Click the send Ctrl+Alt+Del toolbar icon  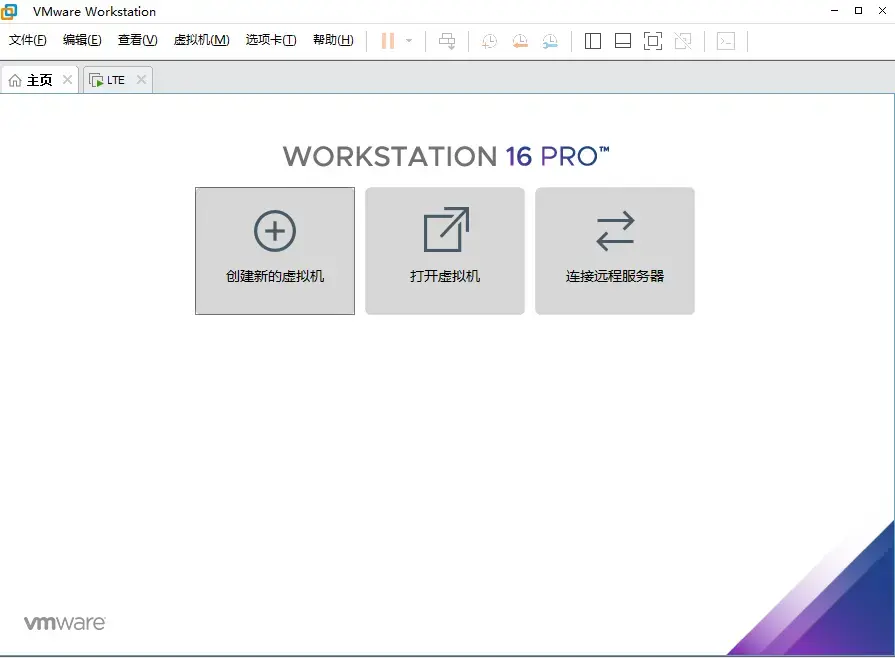(x=447, y=41)
